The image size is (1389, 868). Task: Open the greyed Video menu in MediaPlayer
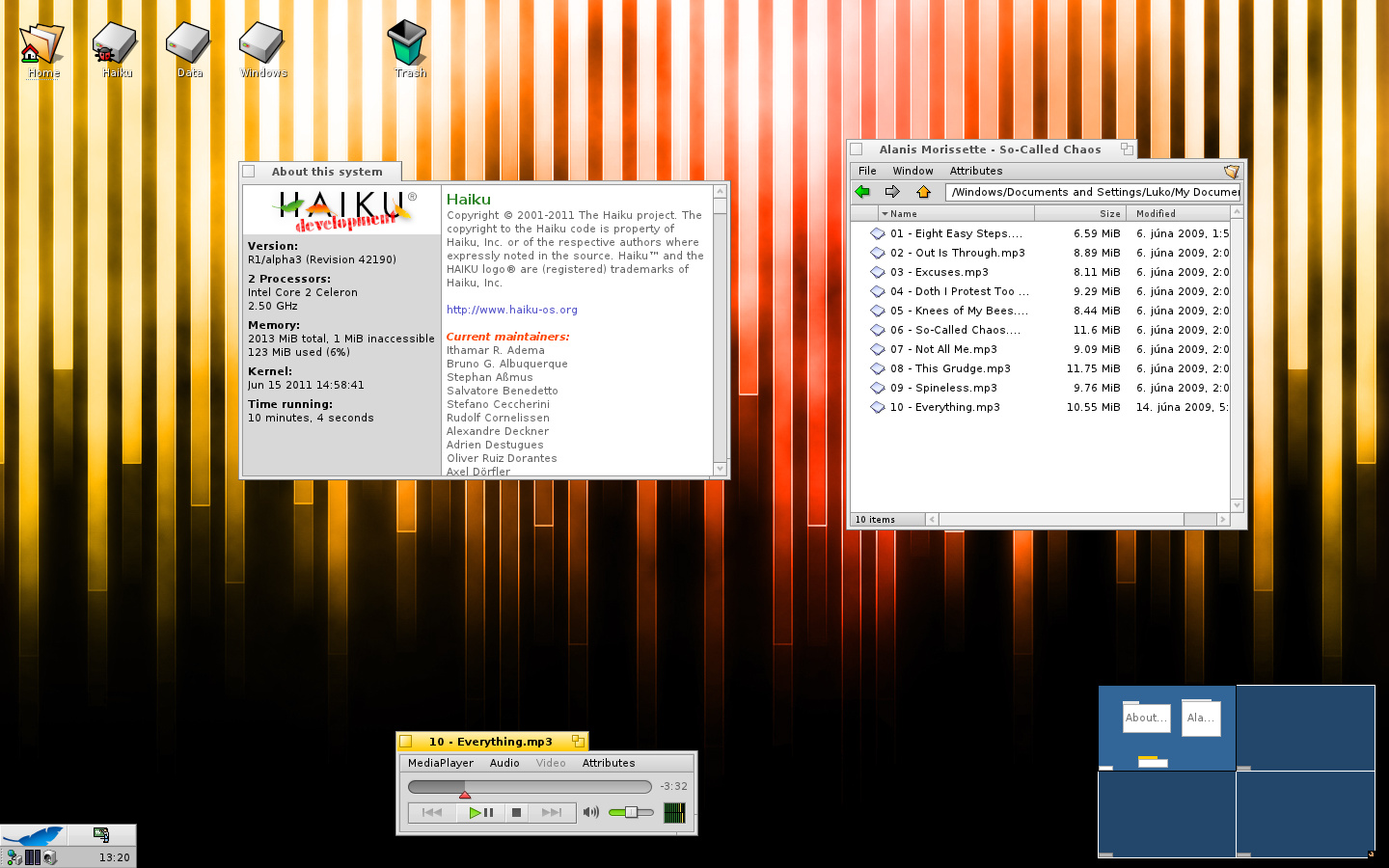pyautogui.click(x=551, y=763)
